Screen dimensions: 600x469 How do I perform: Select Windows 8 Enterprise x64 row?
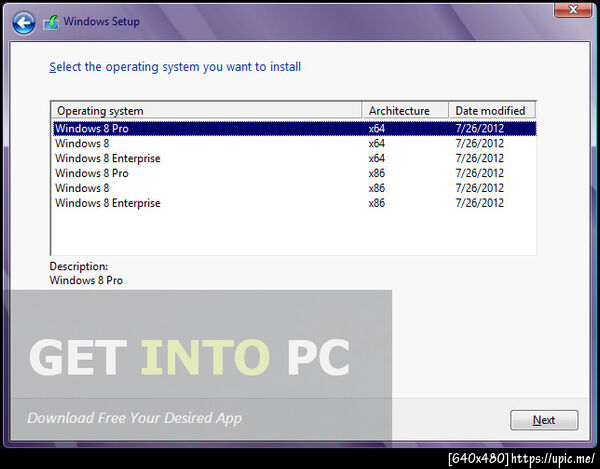tap(295, 158)
